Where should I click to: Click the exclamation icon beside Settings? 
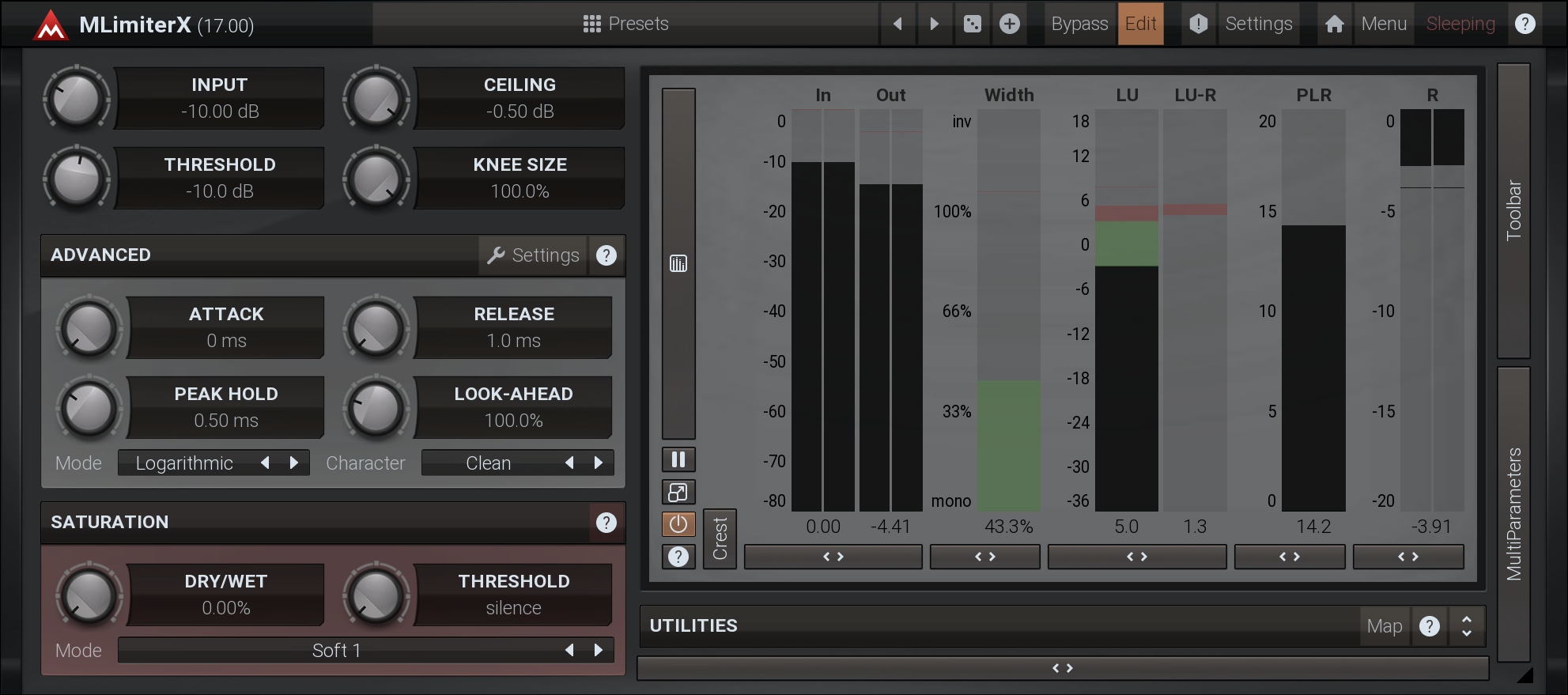(x=1199, y=24)
